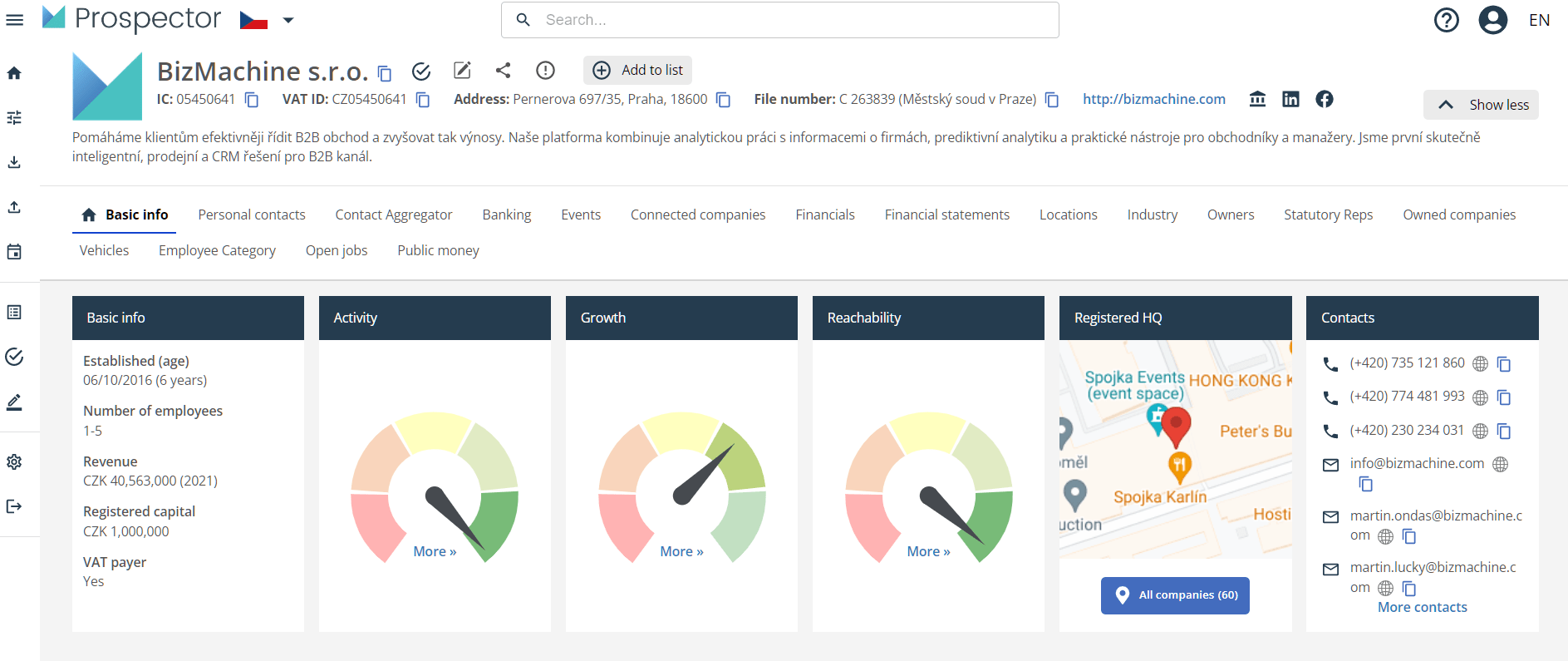The height and width of the screenshot is (661, 1568).
Task: Open the Home sidebar icon
Action: 14,73
